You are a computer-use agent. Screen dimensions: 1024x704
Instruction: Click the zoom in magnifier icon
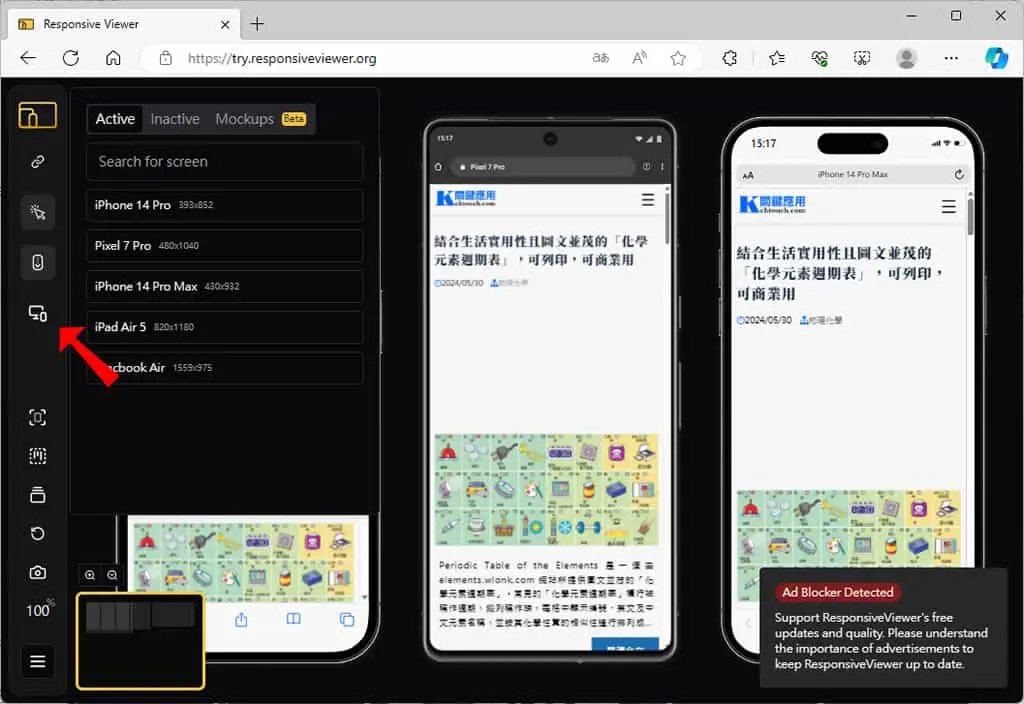tap(90, 575)
